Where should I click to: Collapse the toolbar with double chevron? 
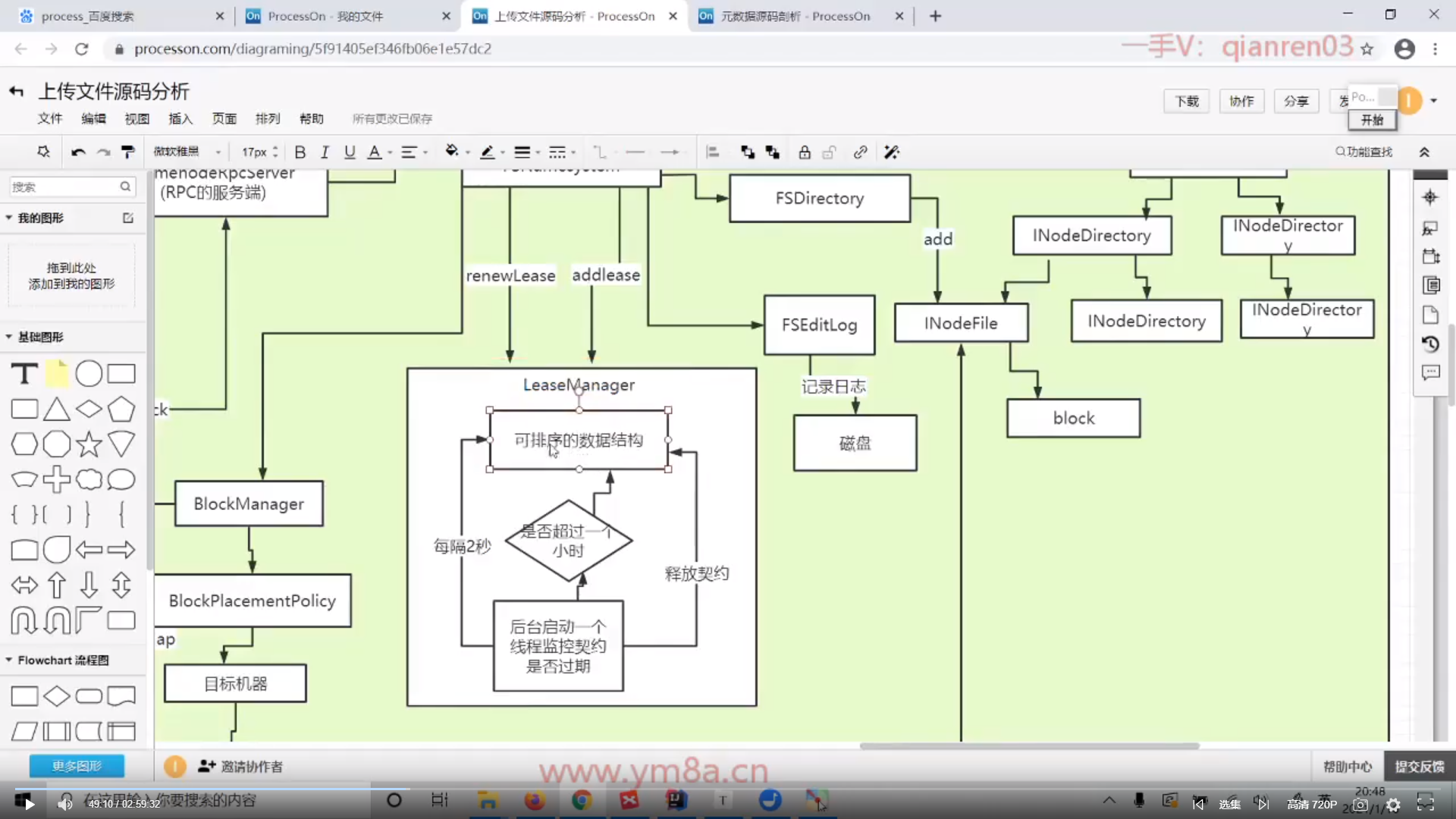coord(1425,152)
